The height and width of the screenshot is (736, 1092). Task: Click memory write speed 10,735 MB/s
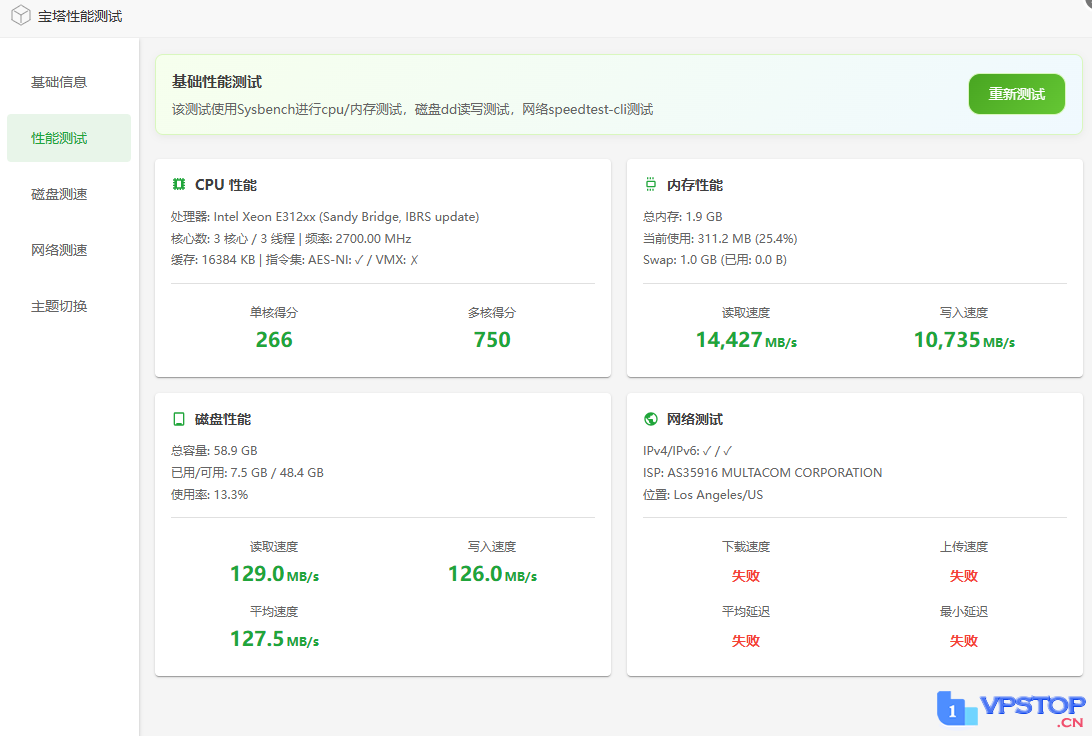click(964, 340)
